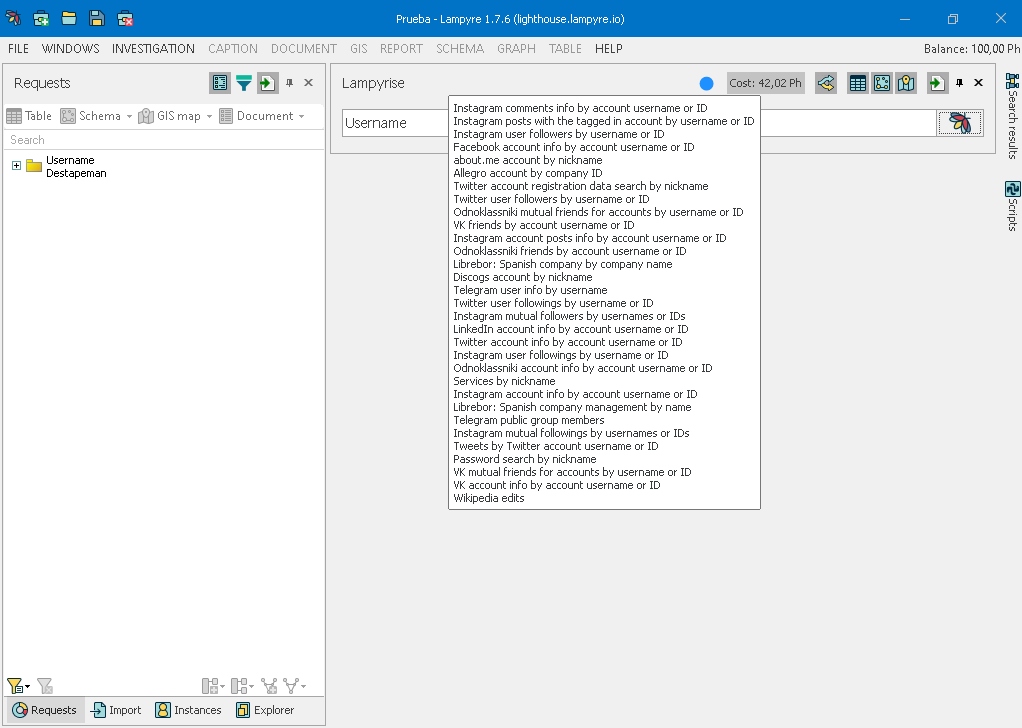The width and height of the screenshot is (1022, 728).
Task: Click the import arrow icon in Lampyrise header
Action: point(937,83)
